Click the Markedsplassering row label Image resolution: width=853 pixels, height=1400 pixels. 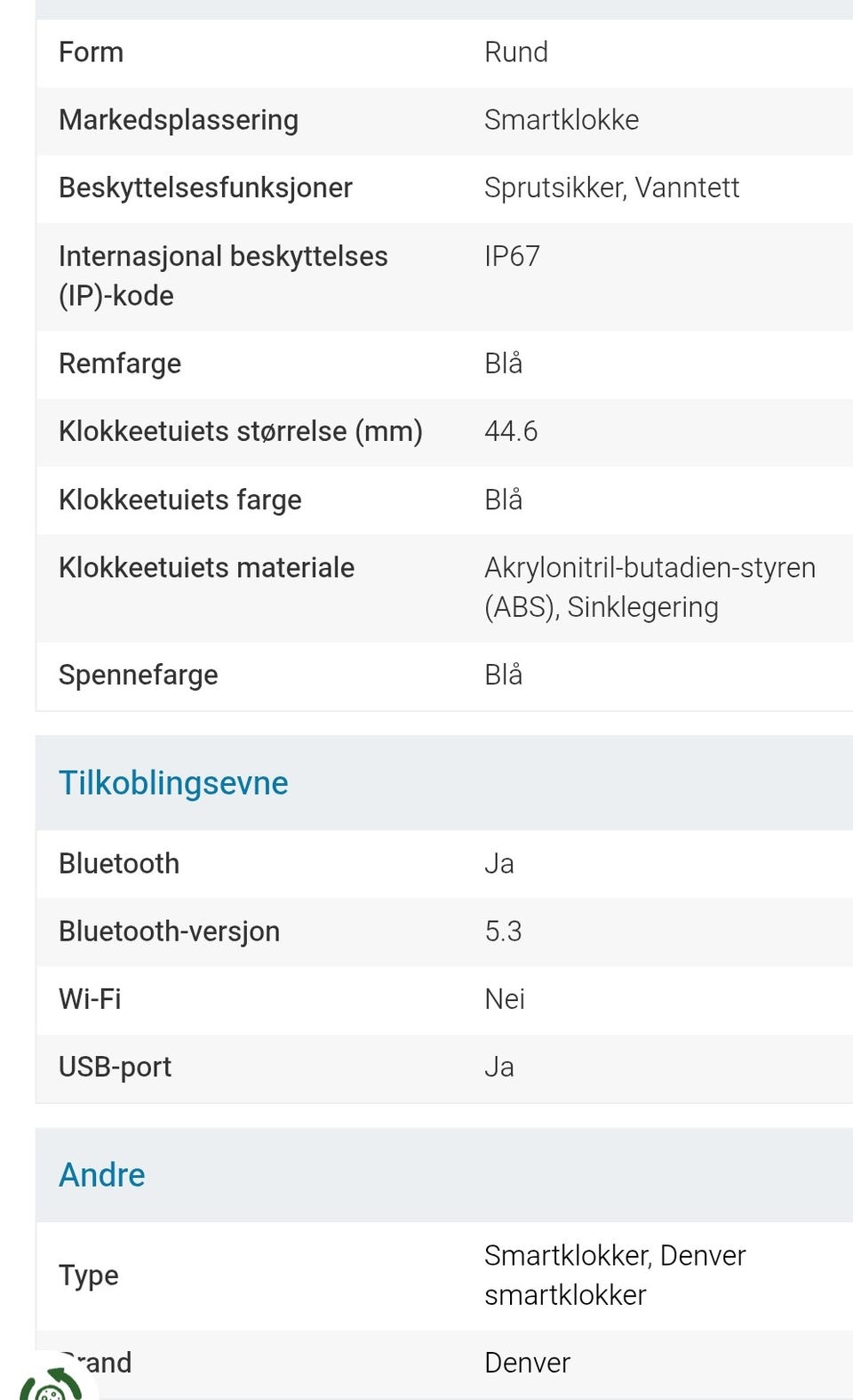tap(178, 120)
